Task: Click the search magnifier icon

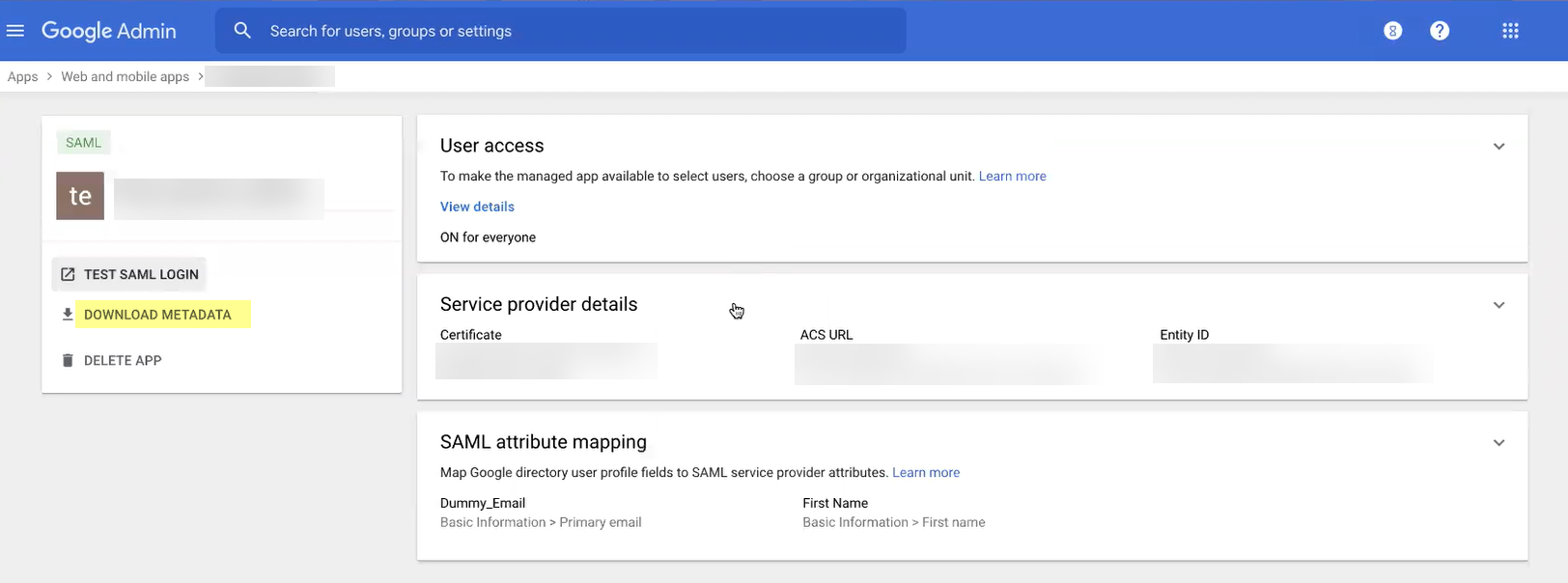Action: [242, 31]
